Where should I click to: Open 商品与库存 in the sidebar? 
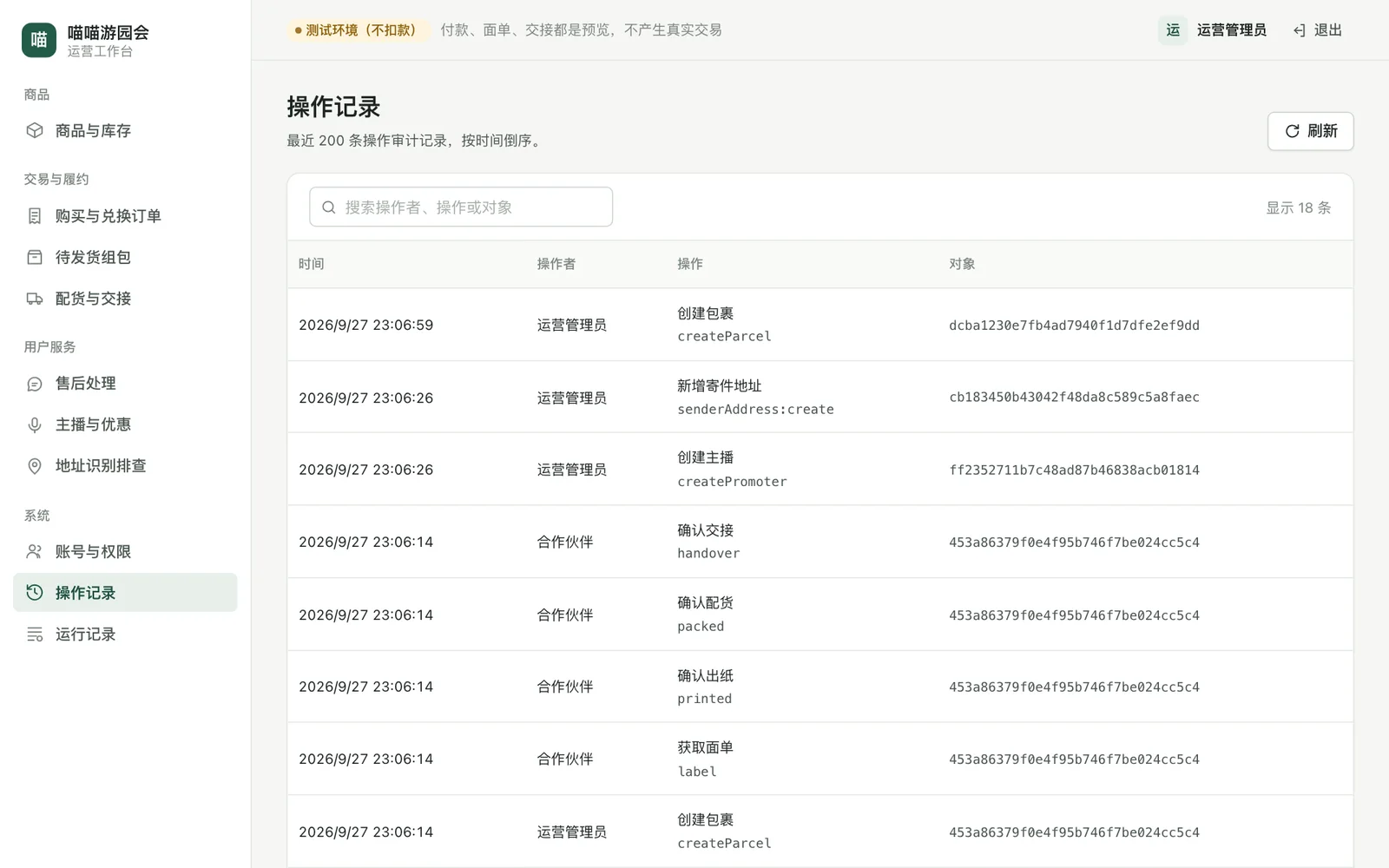(x=125, y=130)
